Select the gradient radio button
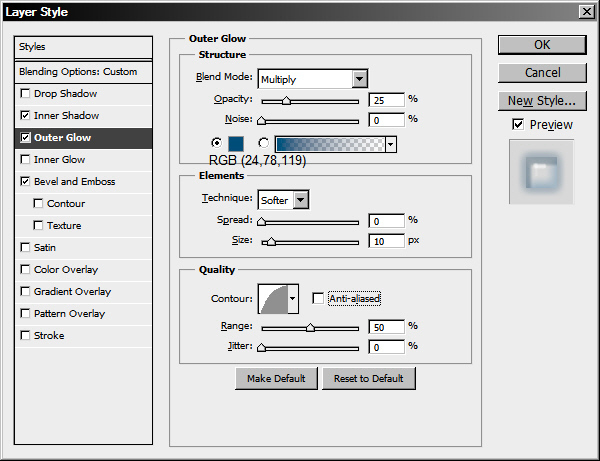600x461 pixels. [263, 143]
